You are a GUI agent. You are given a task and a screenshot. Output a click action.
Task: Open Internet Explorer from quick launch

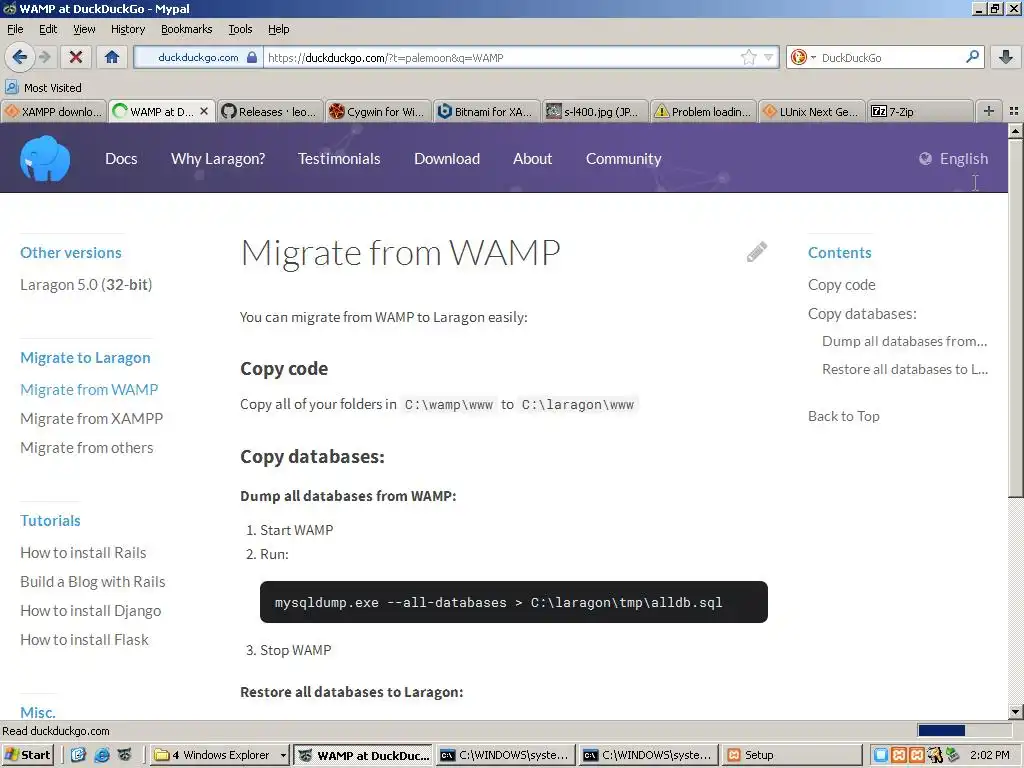tap(102, 755)
